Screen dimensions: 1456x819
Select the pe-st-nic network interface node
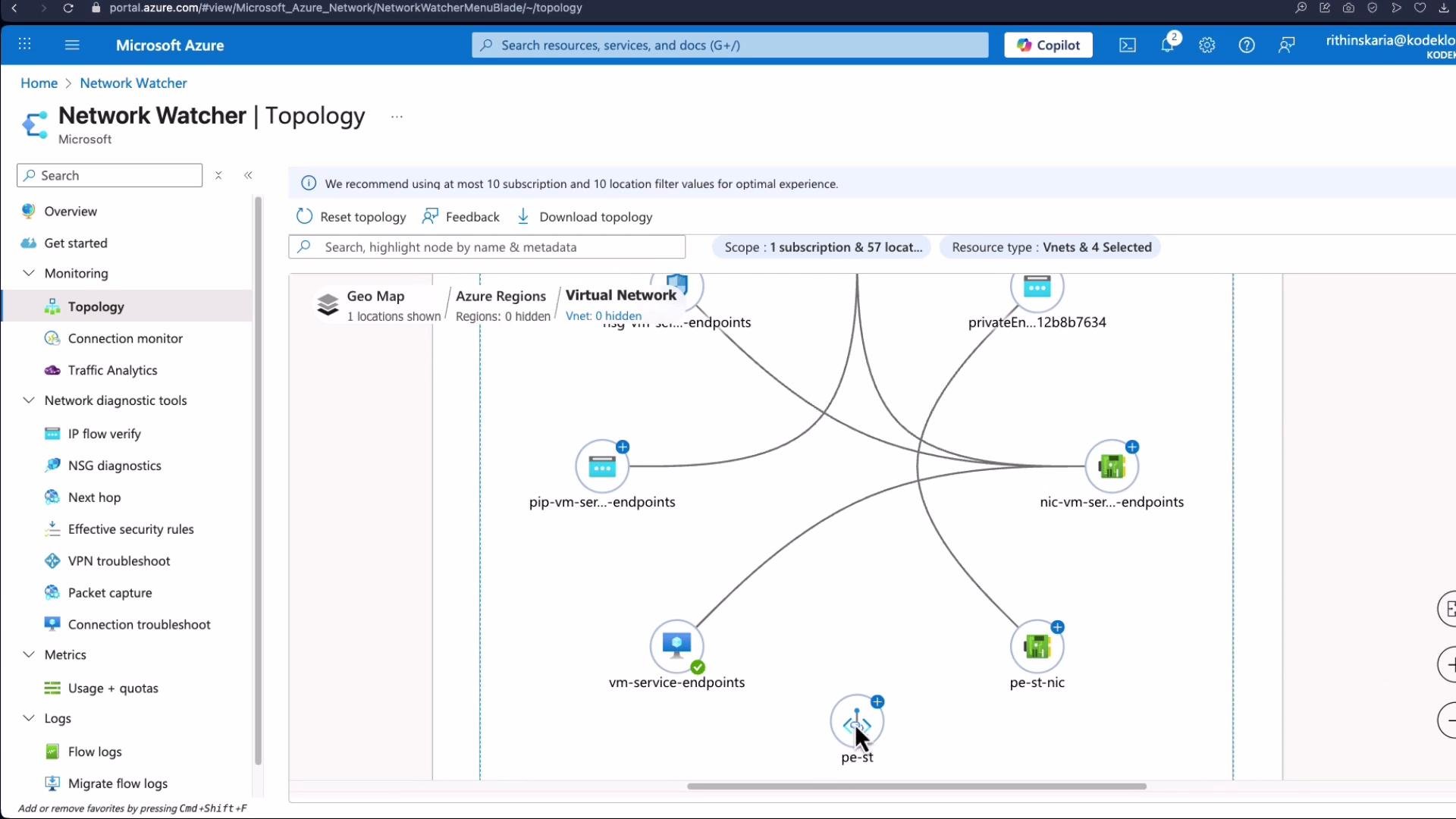pyautogui.click(x=1037, y=646)
